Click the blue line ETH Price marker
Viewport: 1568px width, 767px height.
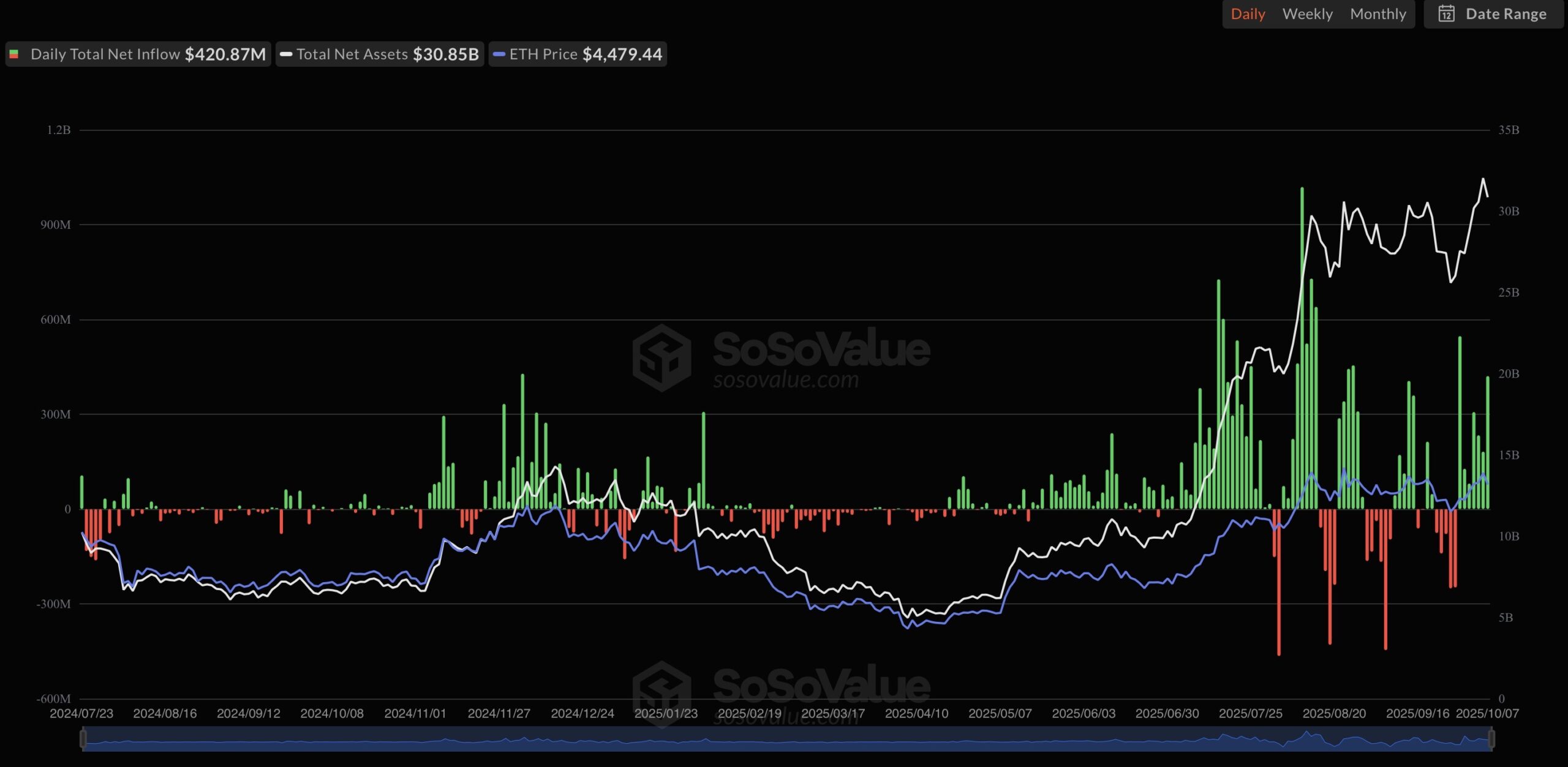(x=499, y=54)
